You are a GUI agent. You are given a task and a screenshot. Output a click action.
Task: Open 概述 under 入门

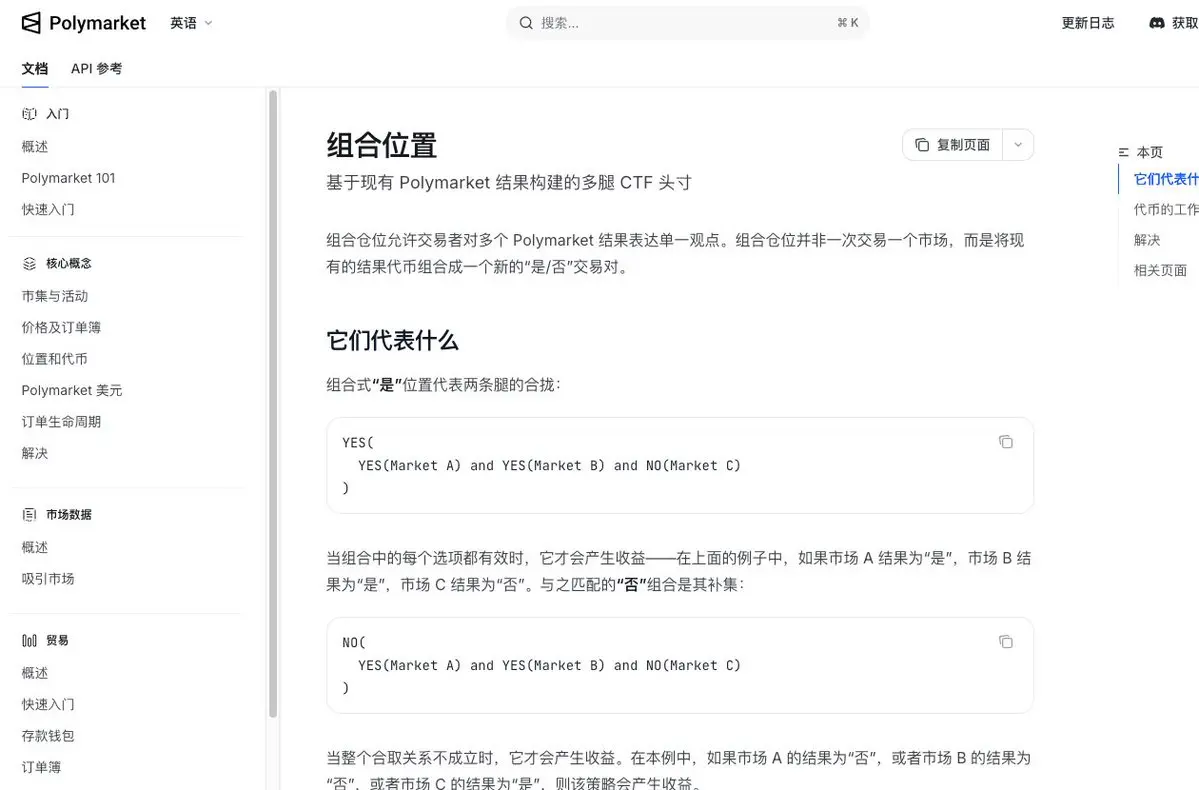pyautogui.click(x=35, y=147)
